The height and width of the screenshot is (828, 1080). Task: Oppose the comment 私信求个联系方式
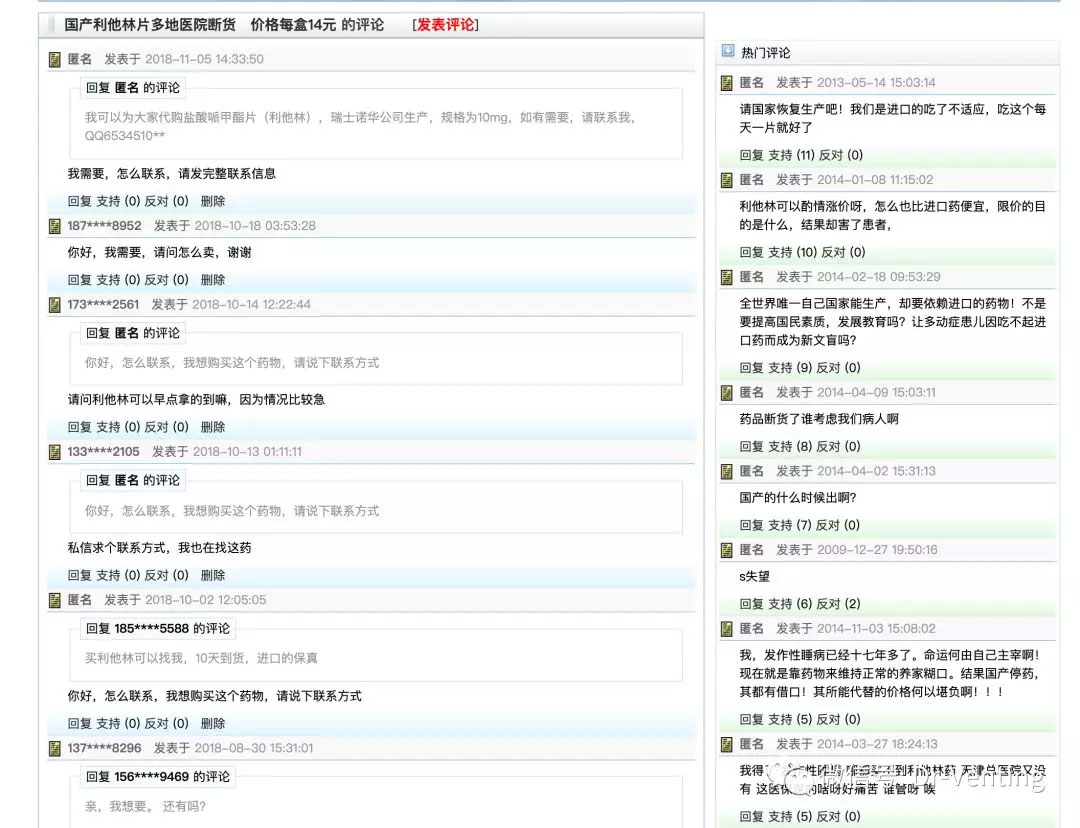click(167, 575)
